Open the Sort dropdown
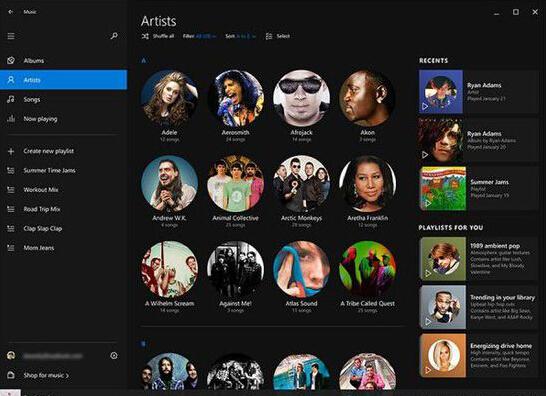Viewport: 546px width, 396px height. coord(240,36)
